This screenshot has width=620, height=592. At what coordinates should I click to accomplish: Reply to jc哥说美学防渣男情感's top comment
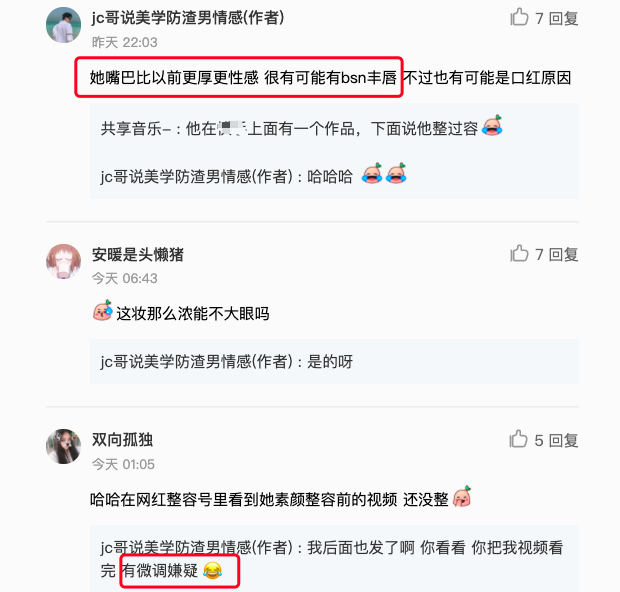coord(564,18)
